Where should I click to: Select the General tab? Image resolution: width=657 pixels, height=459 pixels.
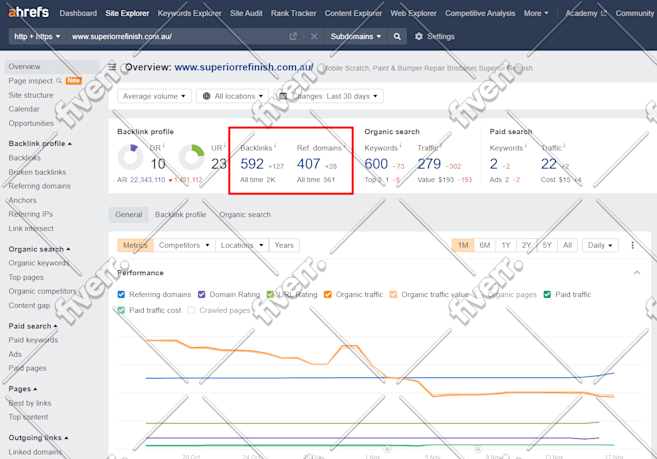(x=129, y=215)
